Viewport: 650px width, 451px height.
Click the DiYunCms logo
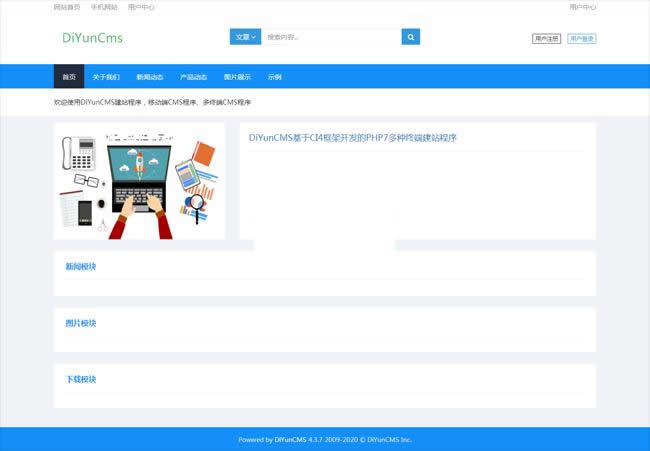[92, 38]
